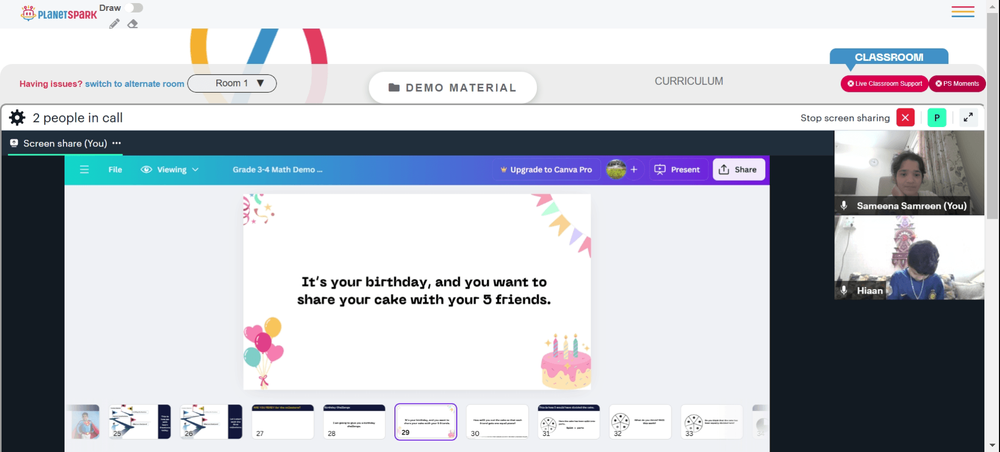Image resolution: width=1000 pixels, height=452 pixels.
Task: Click the Having issues? text
Action: tap(51, 84)
